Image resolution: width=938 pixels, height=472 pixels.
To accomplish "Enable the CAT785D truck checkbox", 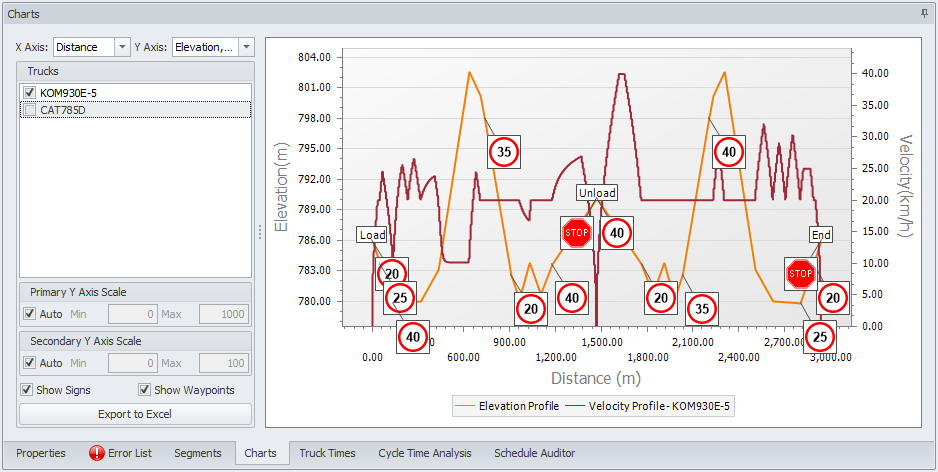I will (x=29, y=110).
